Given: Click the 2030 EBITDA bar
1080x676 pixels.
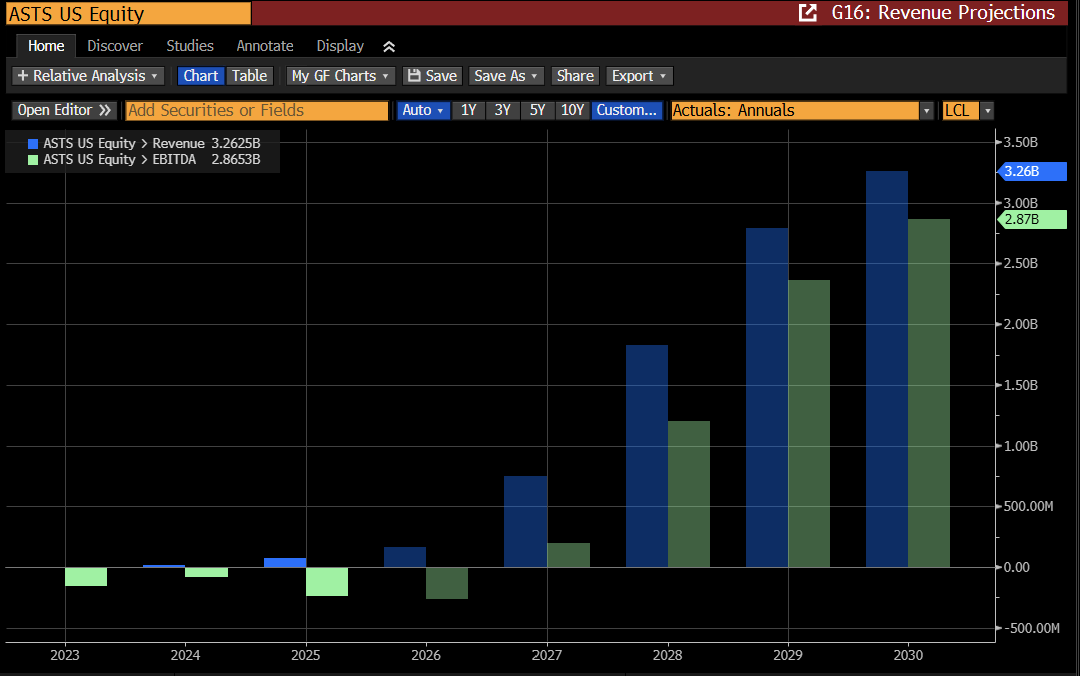Looking at the screenshot, I should tap(928, 393).
